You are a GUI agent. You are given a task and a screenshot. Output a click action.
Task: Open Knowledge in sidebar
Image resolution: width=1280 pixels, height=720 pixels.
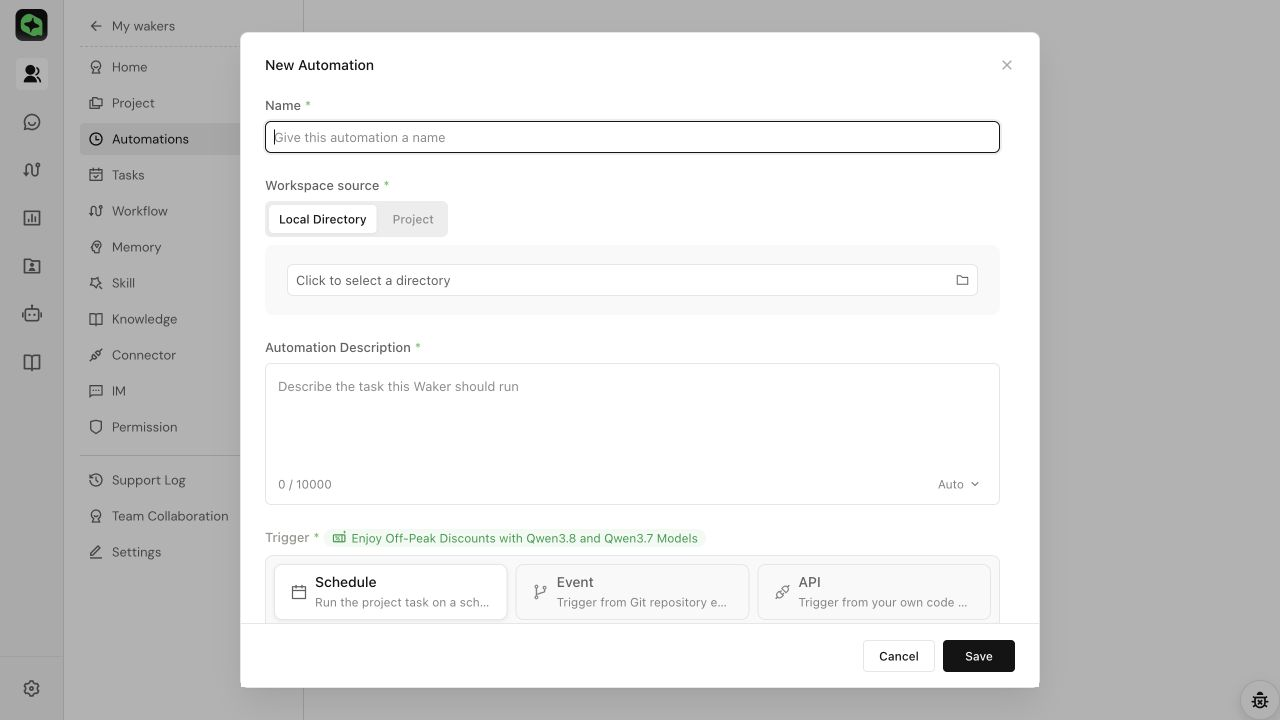tap(160, 319)
